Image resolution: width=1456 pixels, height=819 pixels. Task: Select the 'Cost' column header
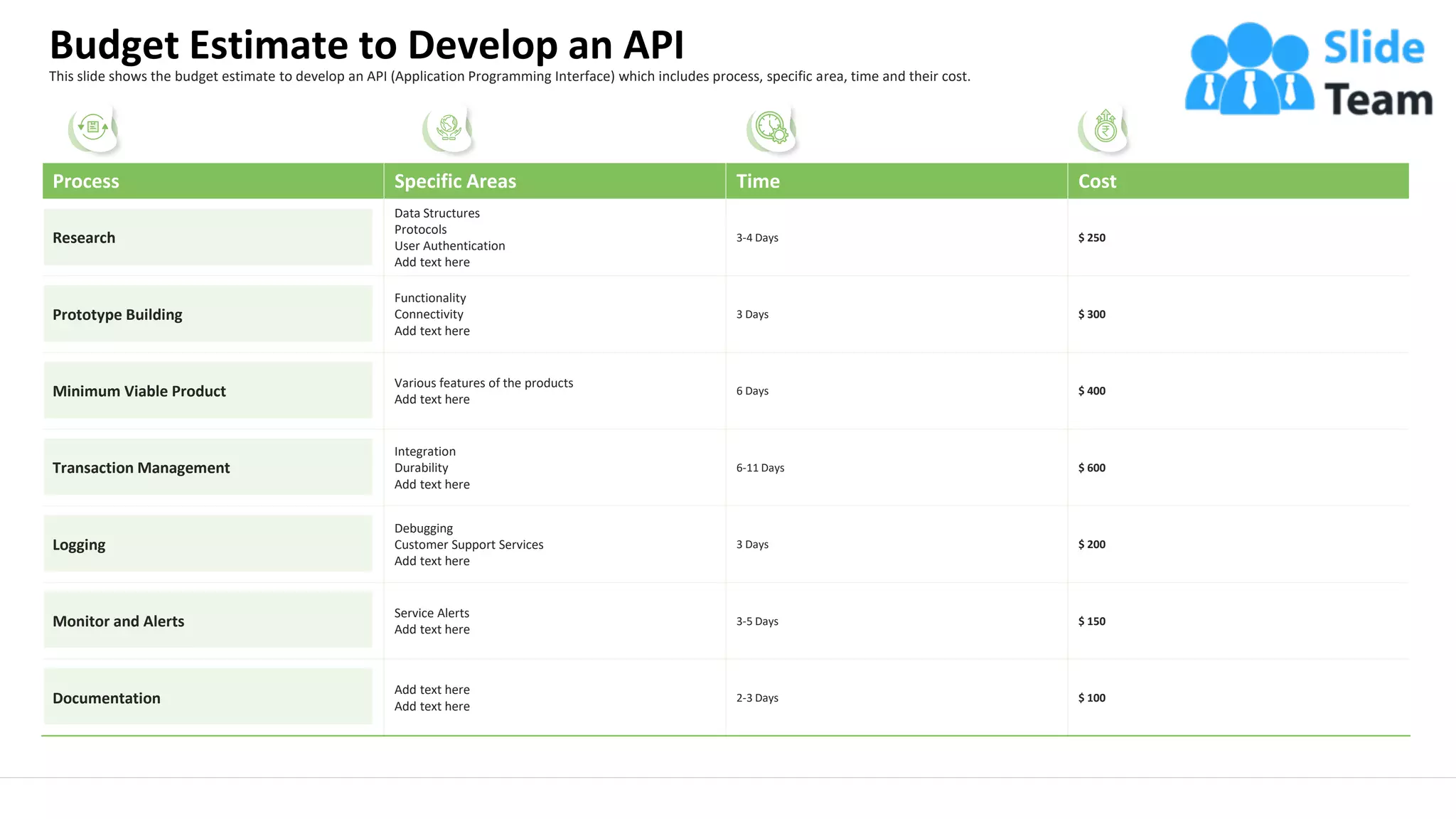click(1097, 181)
